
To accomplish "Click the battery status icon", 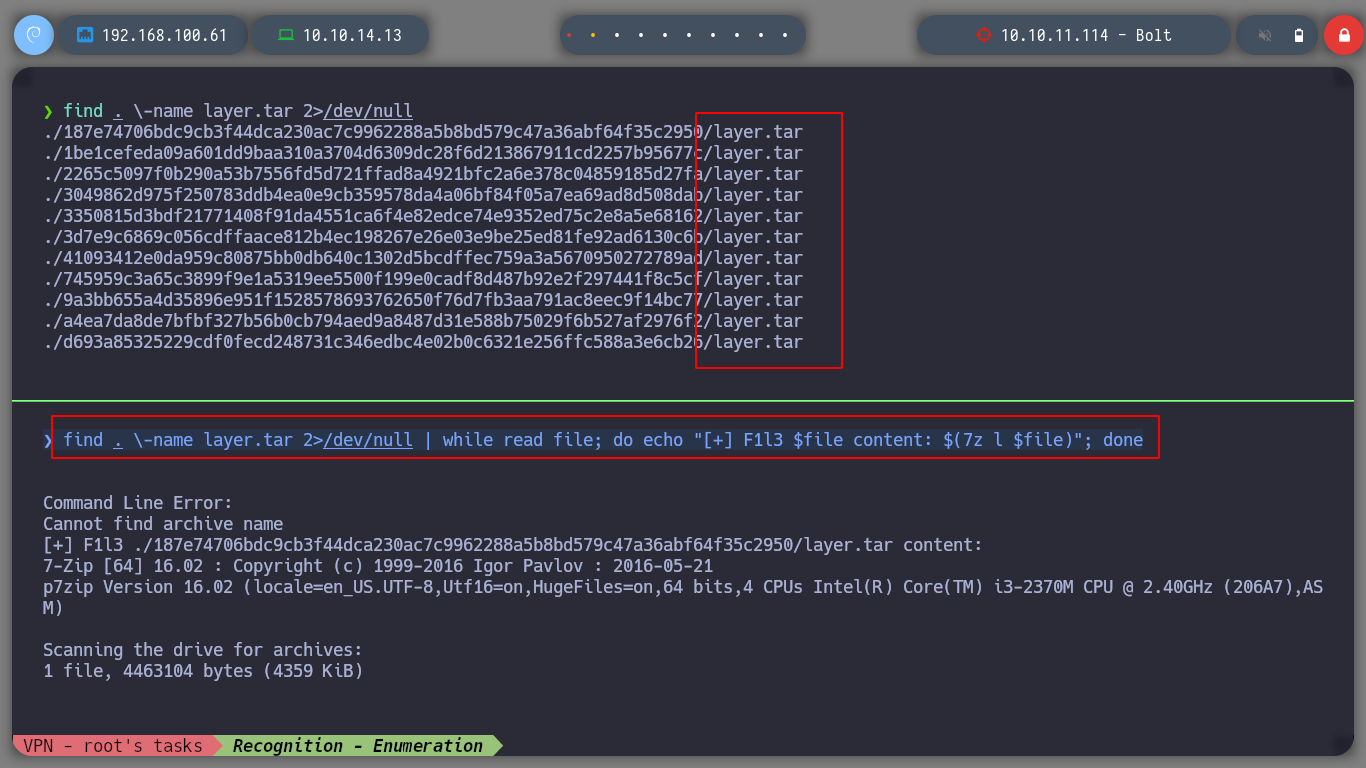I will [1299, 35].
